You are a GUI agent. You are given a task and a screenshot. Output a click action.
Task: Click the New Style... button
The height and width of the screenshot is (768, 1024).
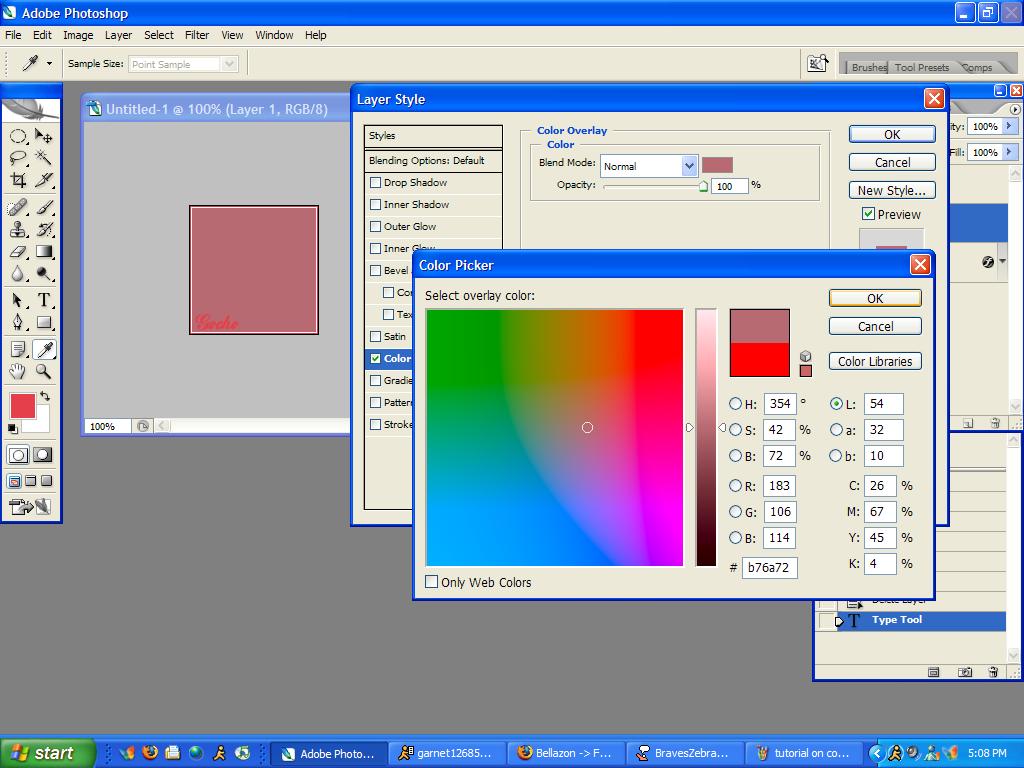[891, 190]
